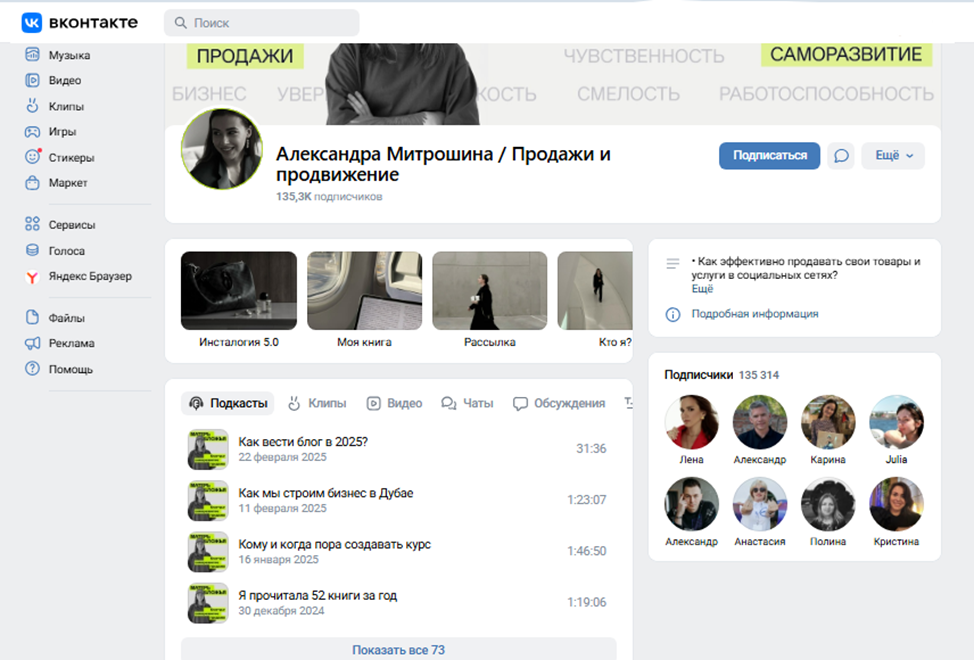Click the message bubble icon button
The image size is (974, 660).
point(841,155)
